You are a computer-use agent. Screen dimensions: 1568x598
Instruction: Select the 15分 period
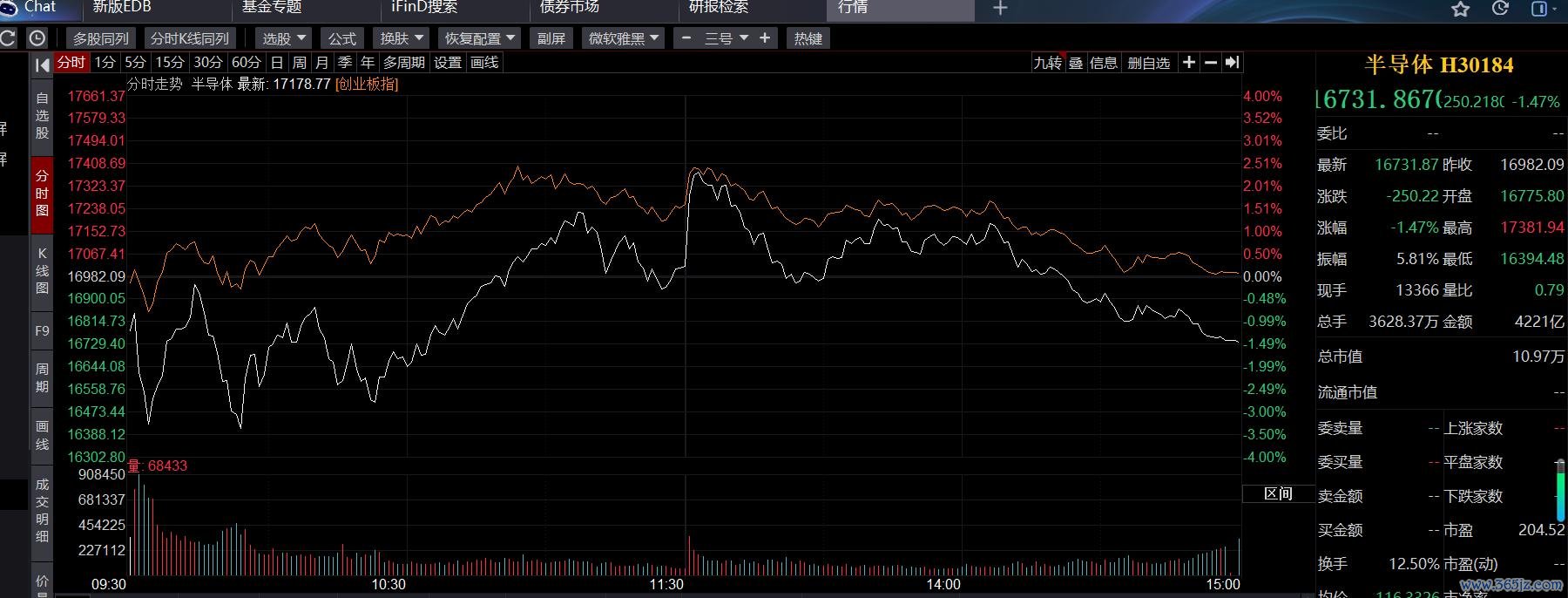click(x=170, y=63)
